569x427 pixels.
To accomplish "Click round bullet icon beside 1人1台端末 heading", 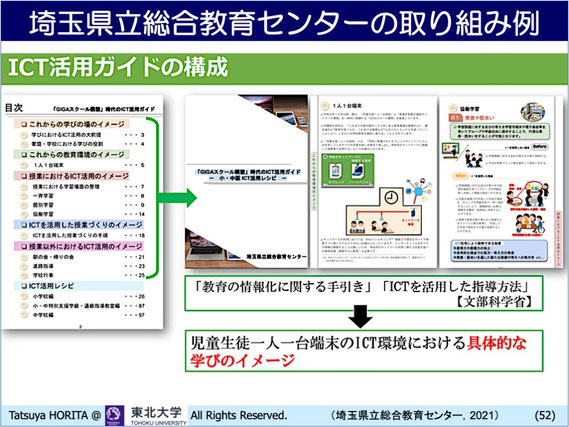I will coord(324,106).
